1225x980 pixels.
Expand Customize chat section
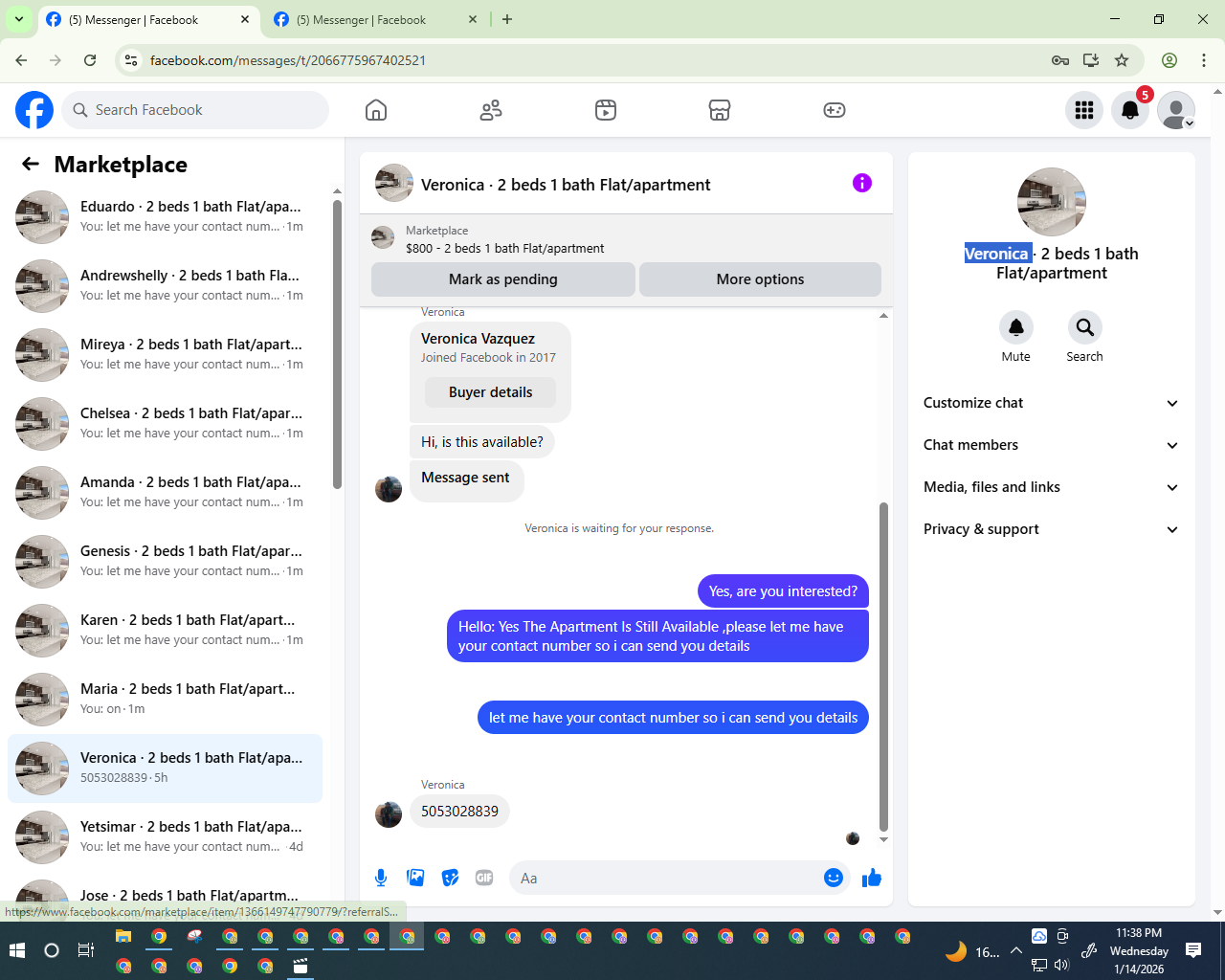click(x=1051, y=403)
